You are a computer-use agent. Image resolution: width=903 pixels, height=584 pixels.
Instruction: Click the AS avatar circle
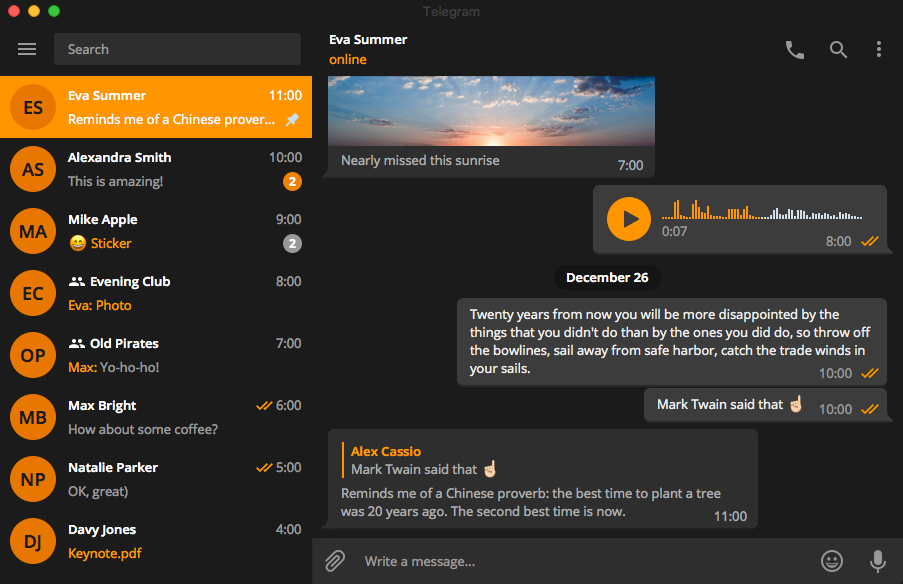(x=33, y=169)
